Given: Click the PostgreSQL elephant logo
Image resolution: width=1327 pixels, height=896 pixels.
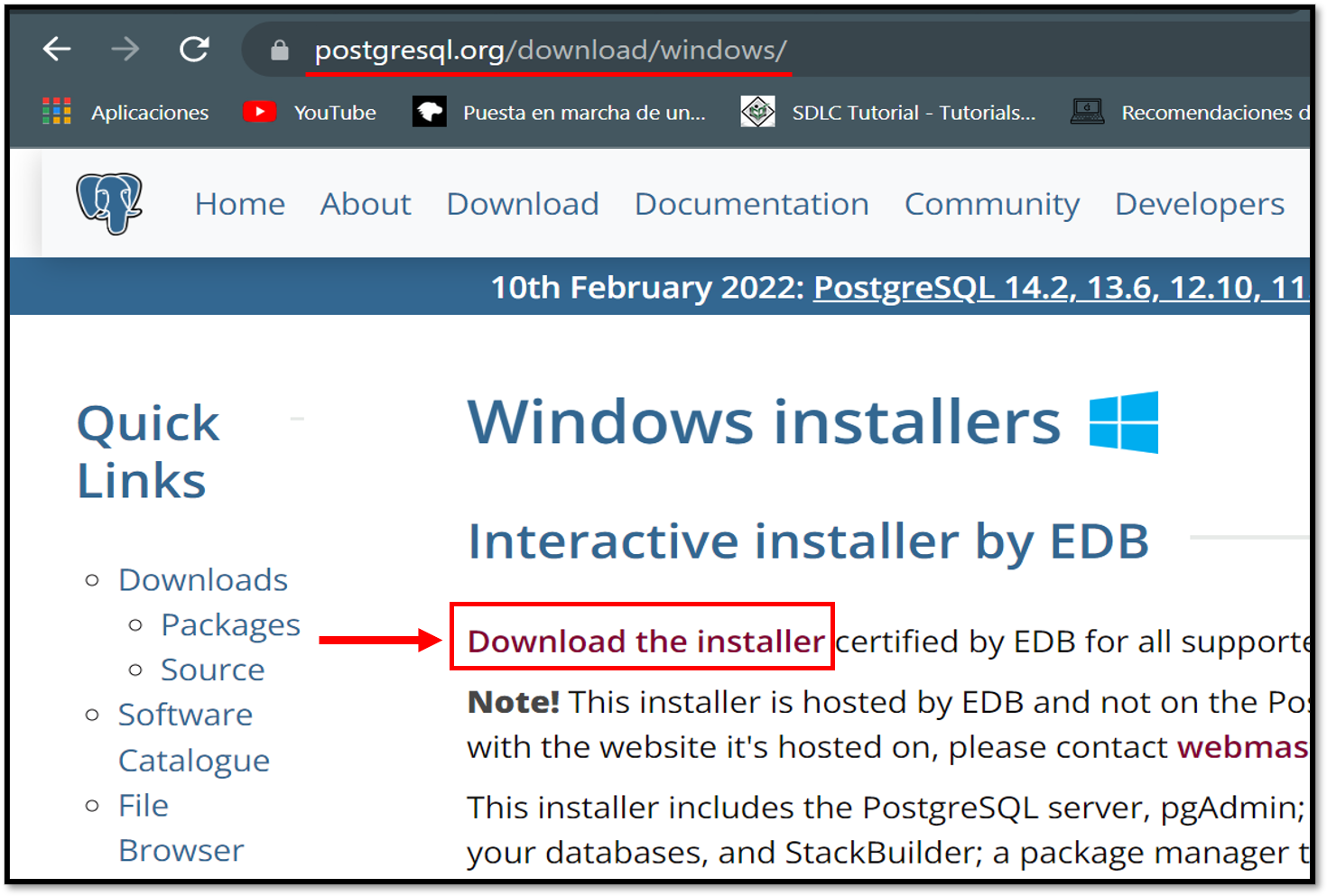Looking at the screenshot, I should tap(109, 203).
